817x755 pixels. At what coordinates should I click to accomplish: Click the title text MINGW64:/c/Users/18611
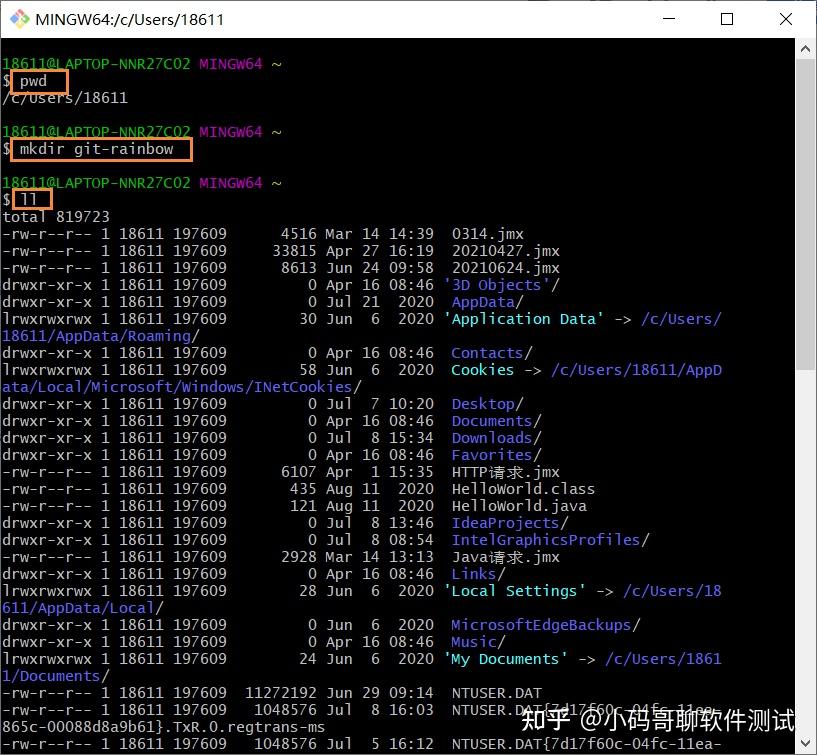[130, 20]
